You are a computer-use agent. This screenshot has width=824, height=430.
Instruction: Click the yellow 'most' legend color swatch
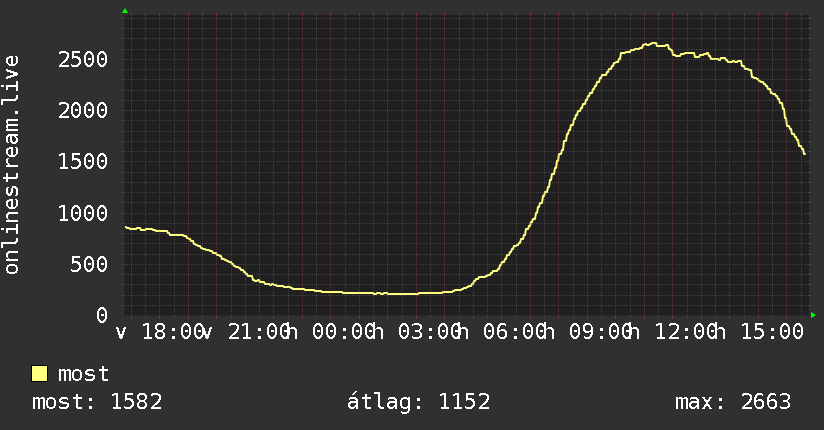pos(39,374)
